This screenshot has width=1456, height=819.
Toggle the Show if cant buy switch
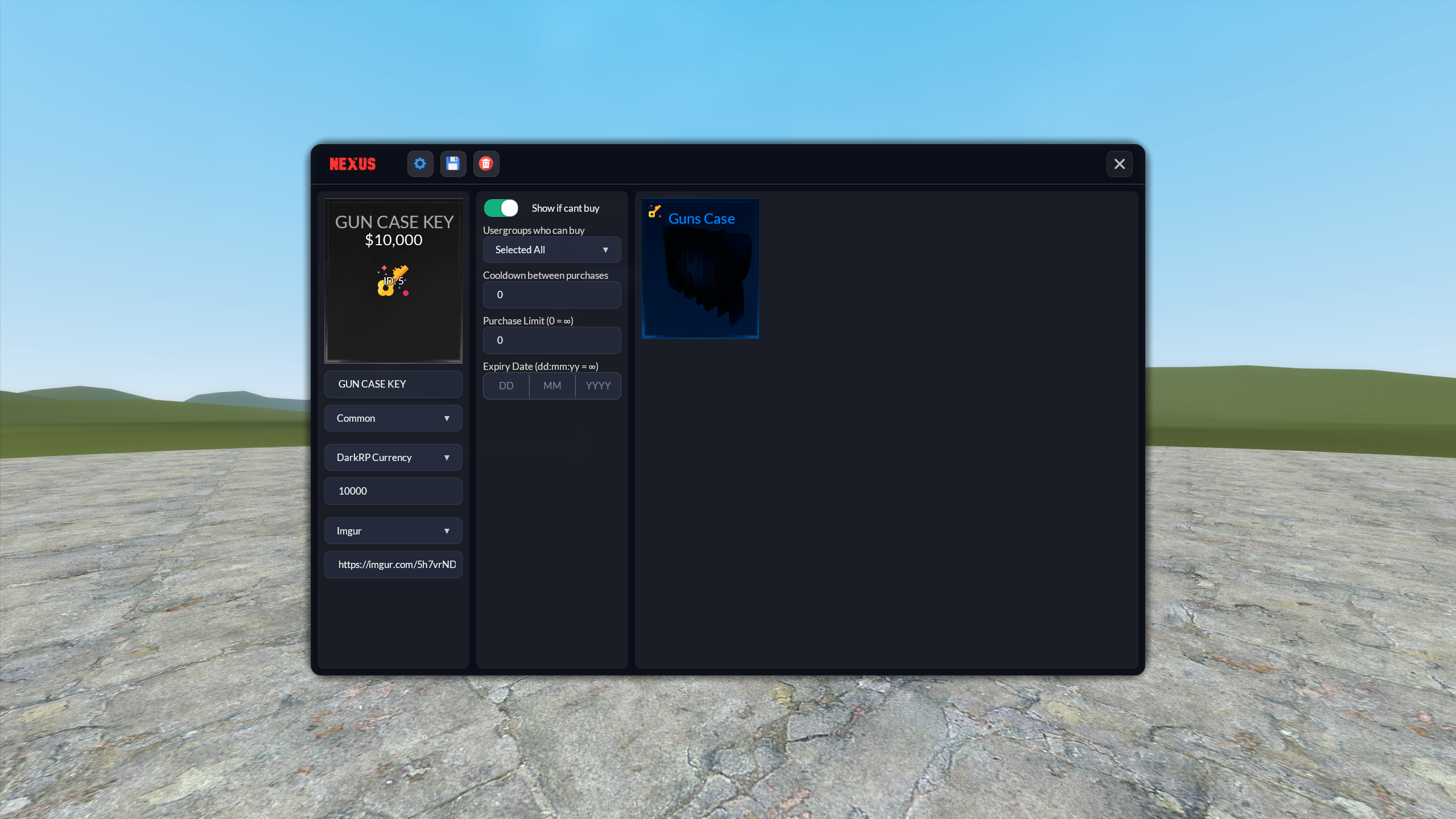click(x=501, y=208)
